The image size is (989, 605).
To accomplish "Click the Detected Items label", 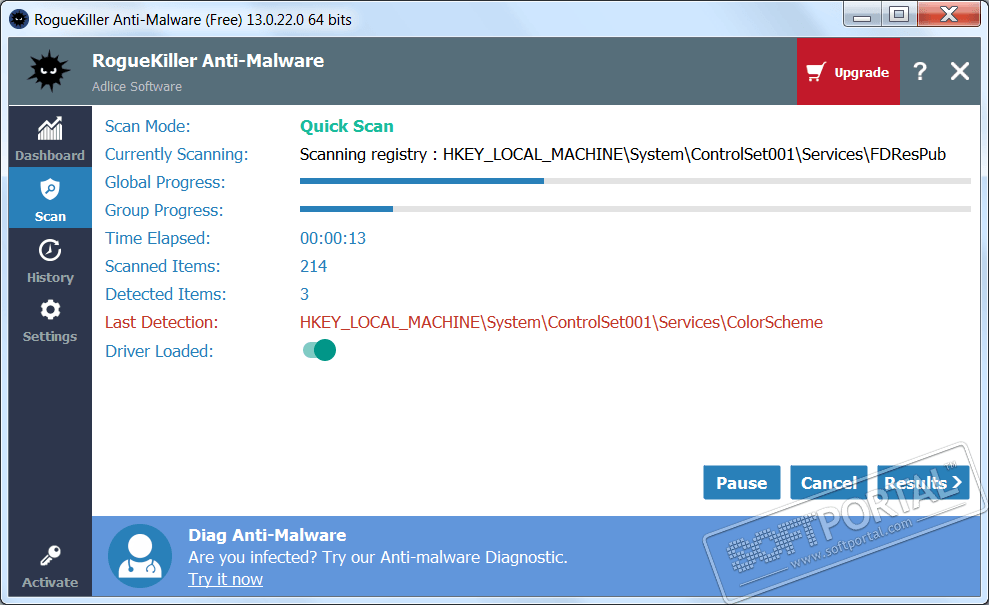I will [165, 294].
